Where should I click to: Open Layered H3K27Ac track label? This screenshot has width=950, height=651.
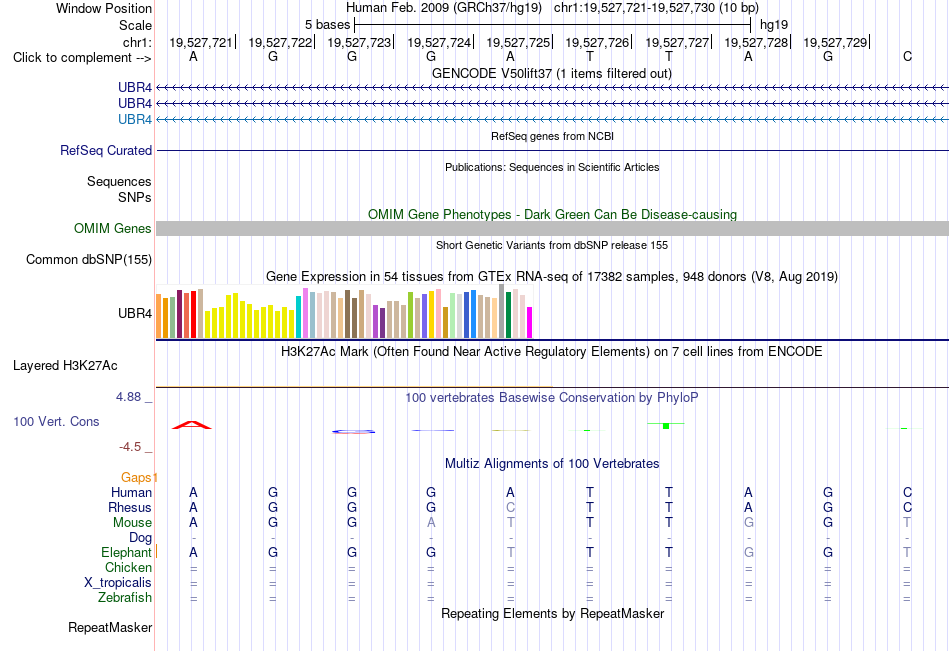tap(65, 366)
